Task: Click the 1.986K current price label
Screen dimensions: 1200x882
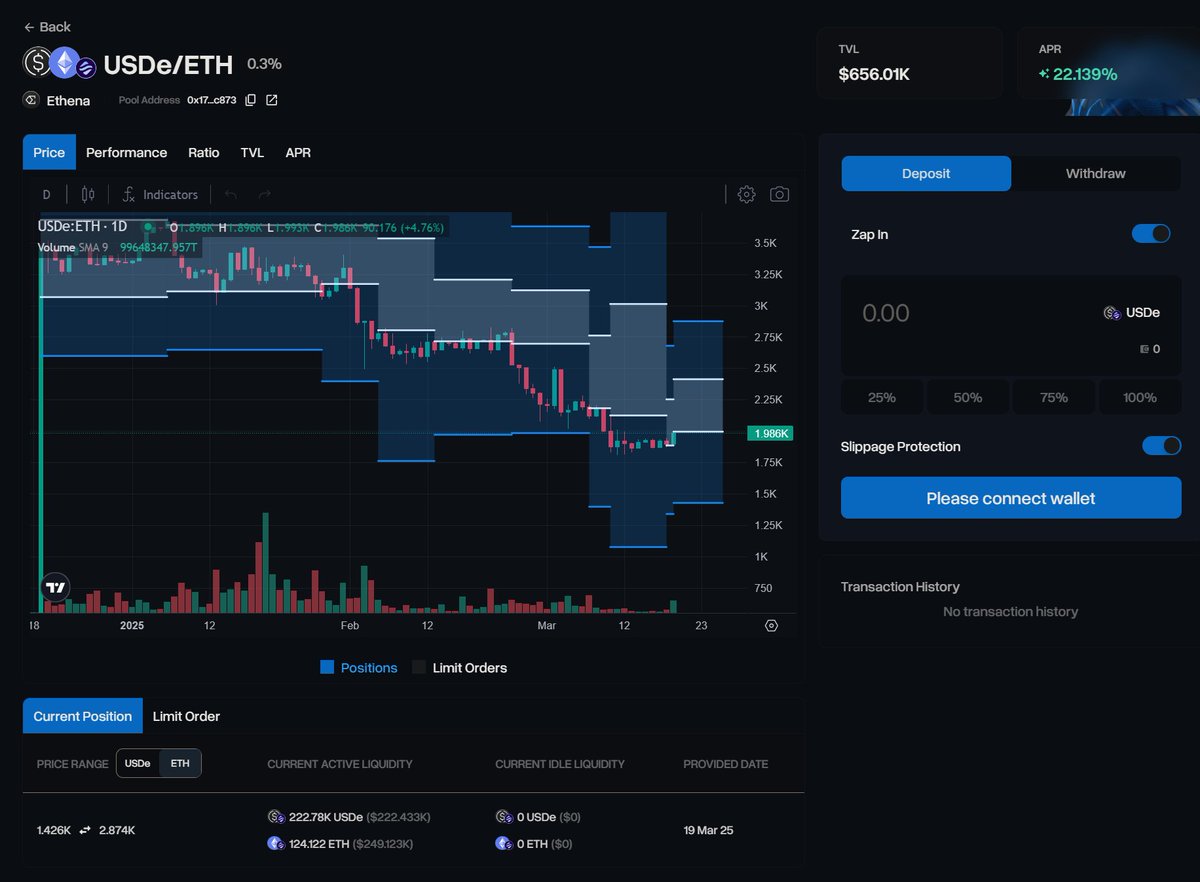Action: point(771,433)
